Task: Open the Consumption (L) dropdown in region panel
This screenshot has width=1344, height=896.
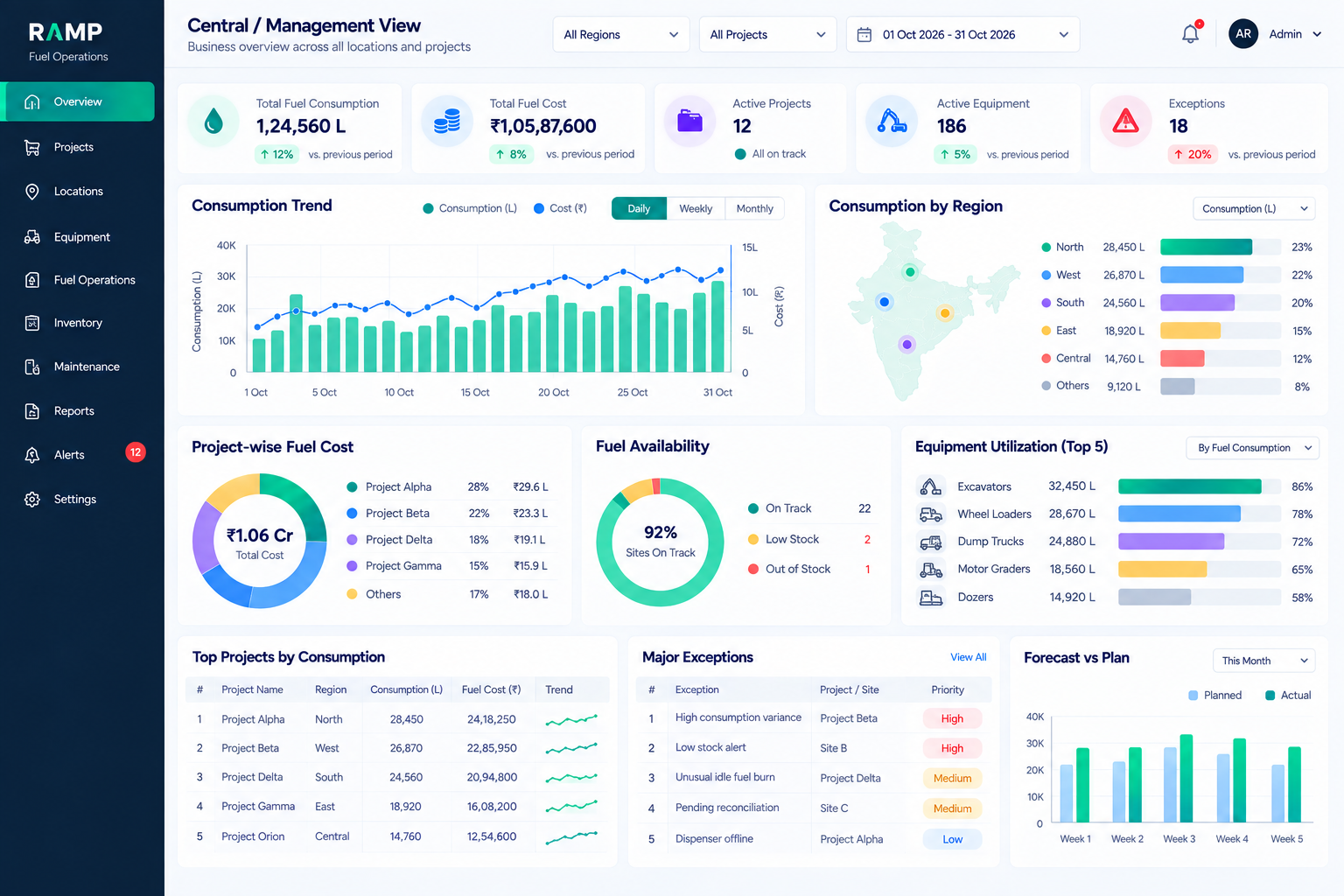Action: (1254, 208)
